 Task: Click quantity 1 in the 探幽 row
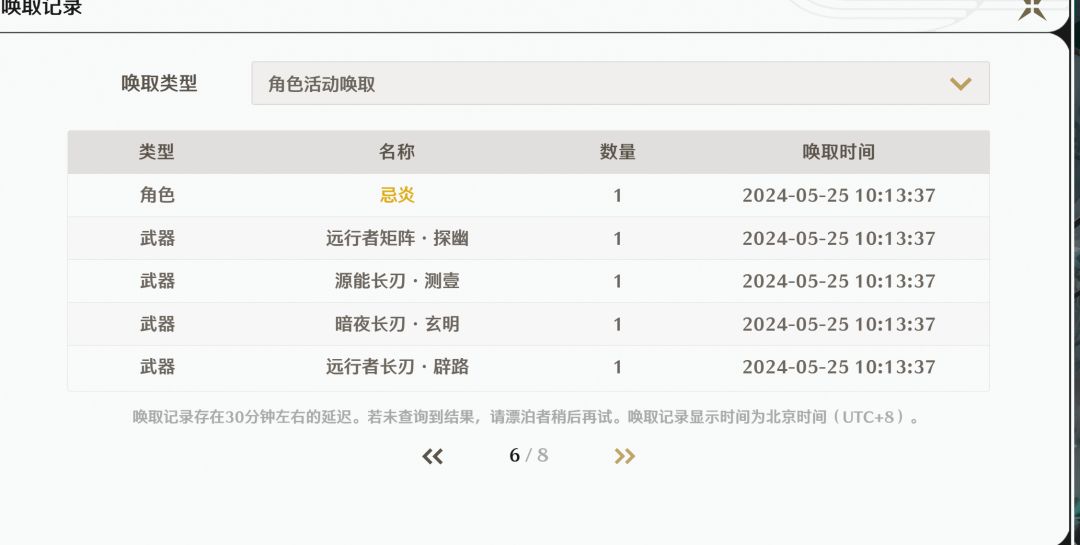pyautogui.click(x=618, y=238)
